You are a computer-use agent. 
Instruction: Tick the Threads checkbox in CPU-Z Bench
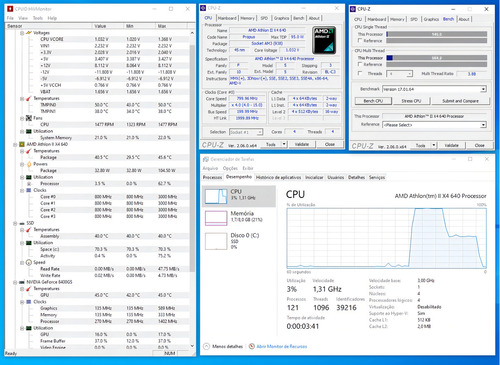tap(360, 73)
